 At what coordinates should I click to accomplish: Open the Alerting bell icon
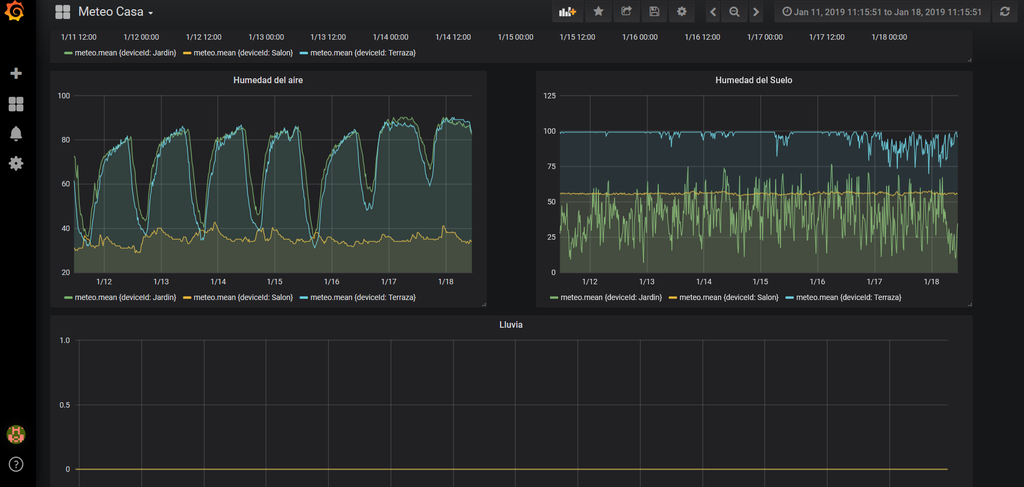[16, 134]
